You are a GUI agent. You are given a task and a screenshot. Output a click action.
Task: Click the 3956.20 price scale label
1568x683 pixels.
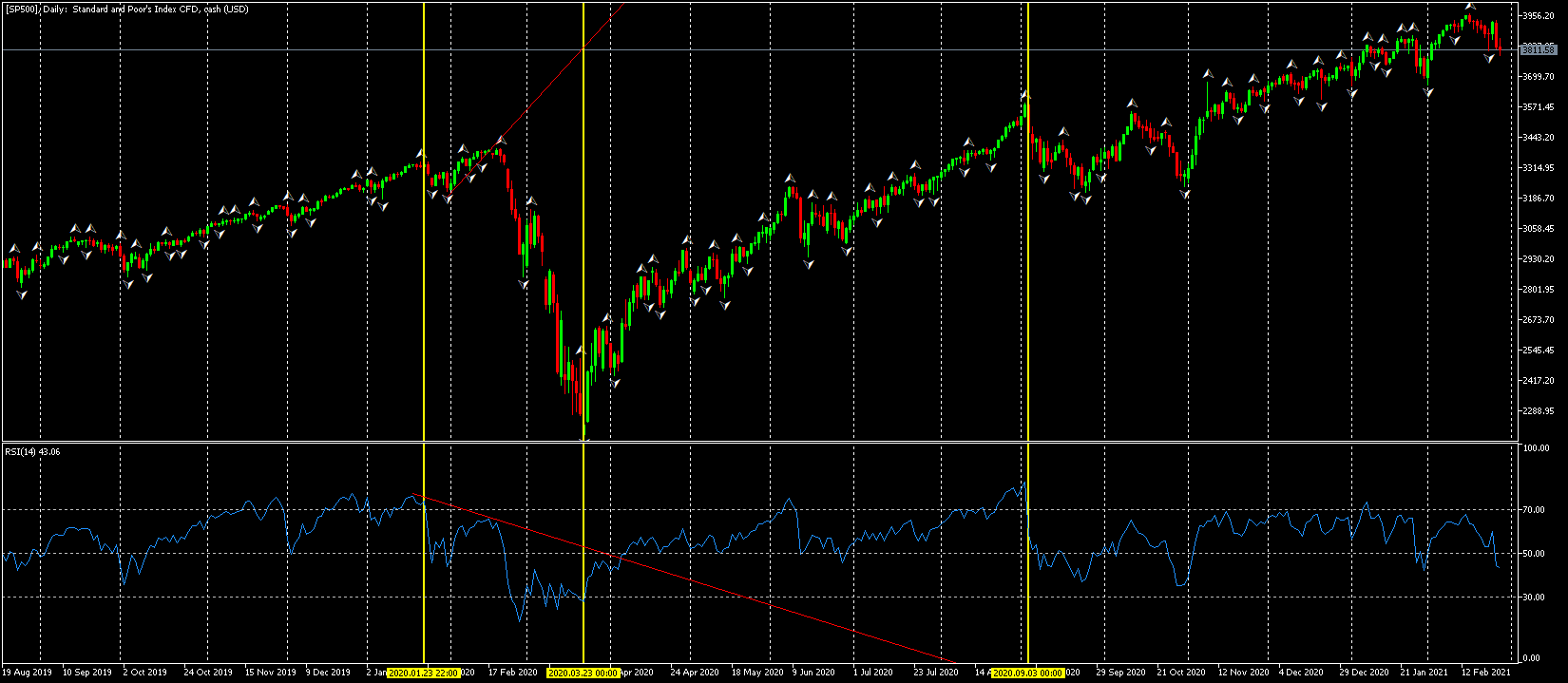(x=1539, y=16)
